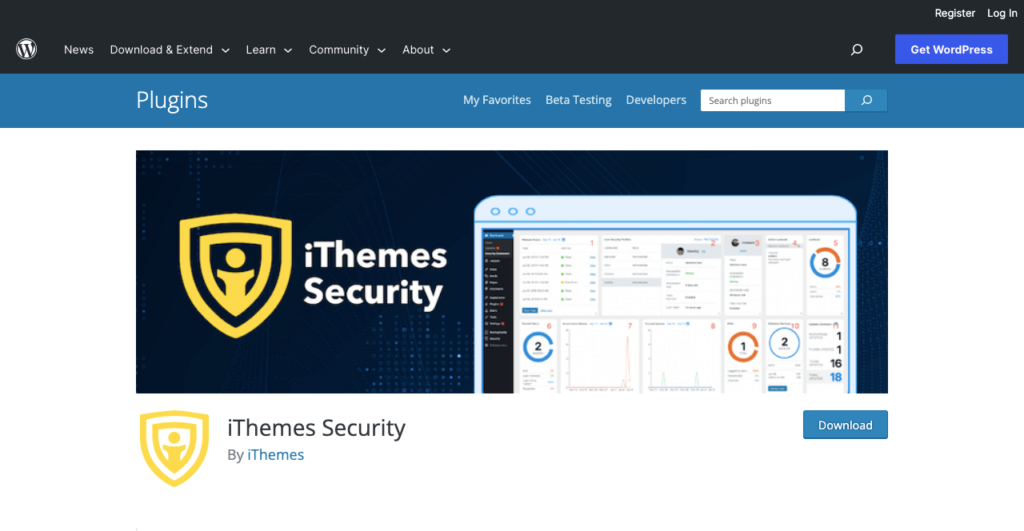
Task: Open the News menu item
Action: 78,50
